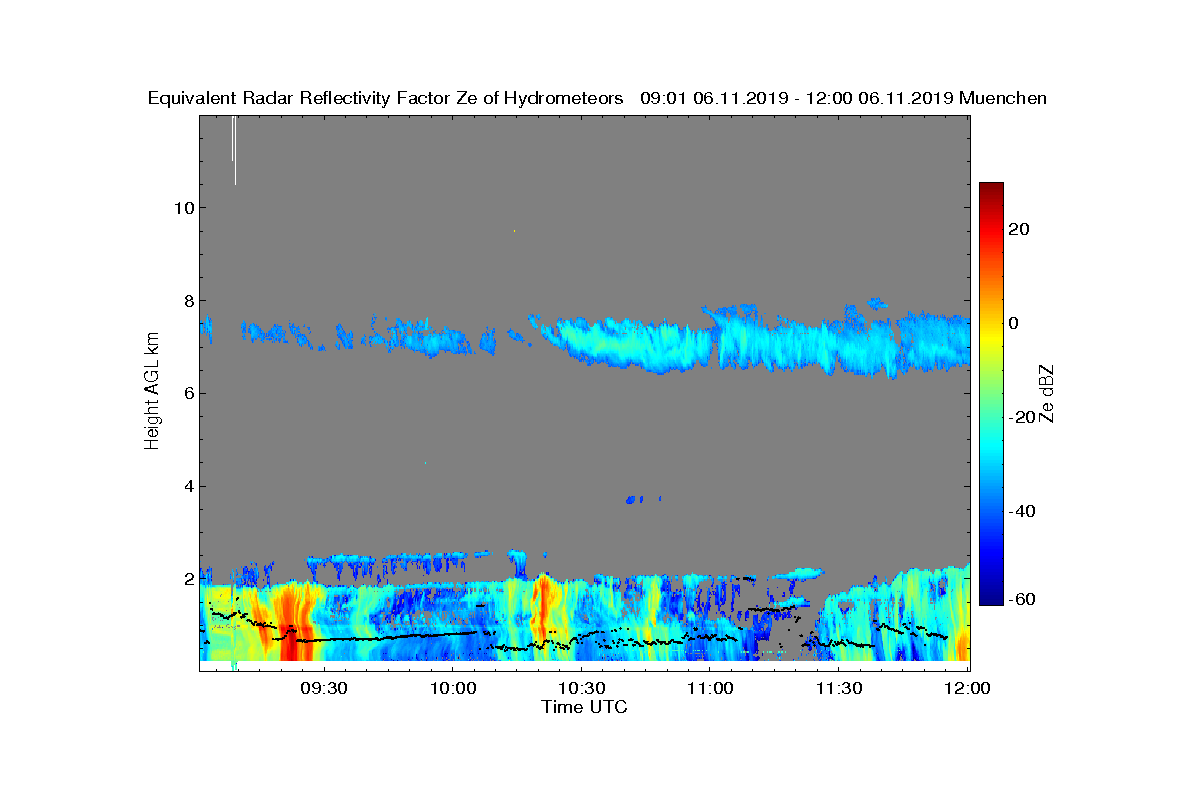Click the colorbar value -20
The height and width of the screenshot is (800, 1200).
click(x=1020, y=417)
